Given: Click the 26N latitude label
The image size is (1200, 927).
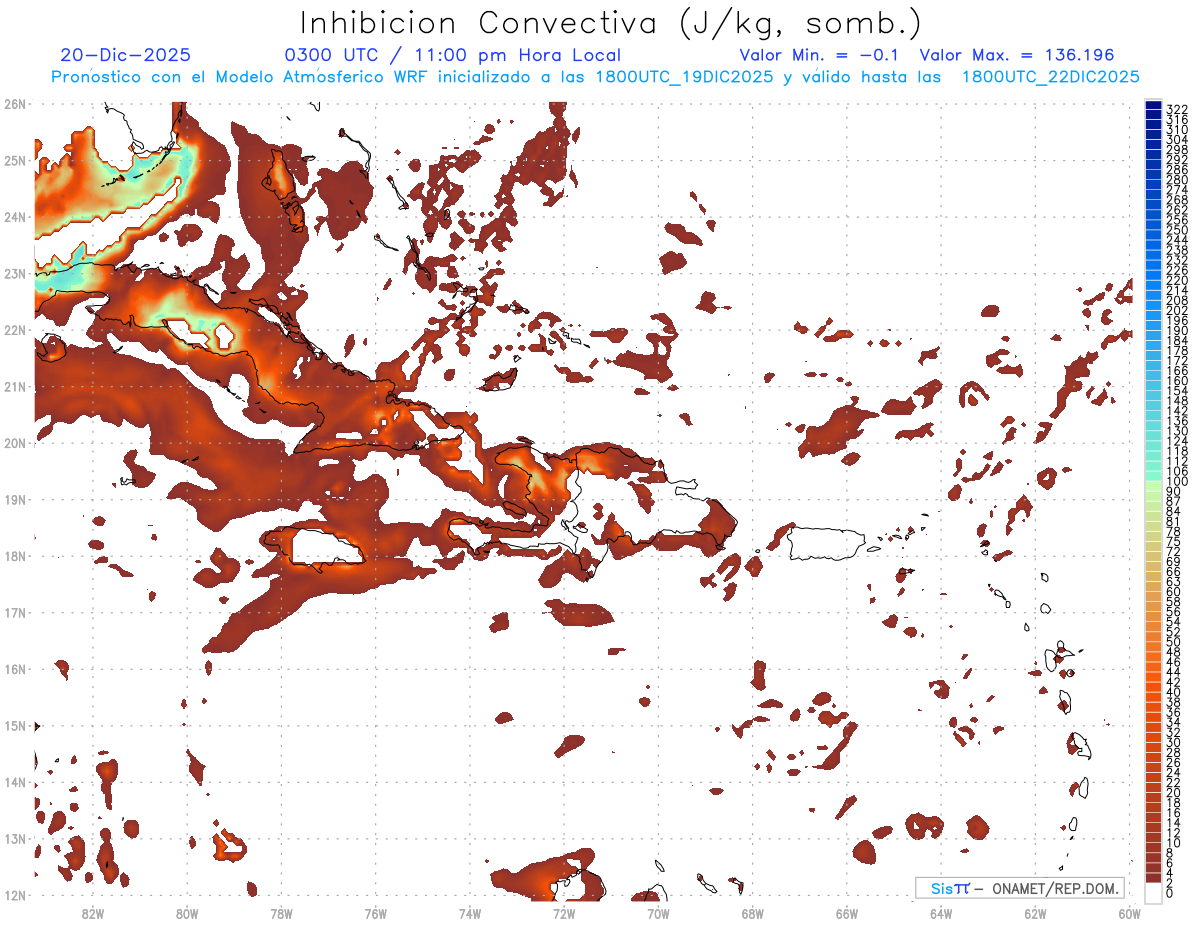Looking at the screenshot, I should pyautogui.click(x=14, y=104).
